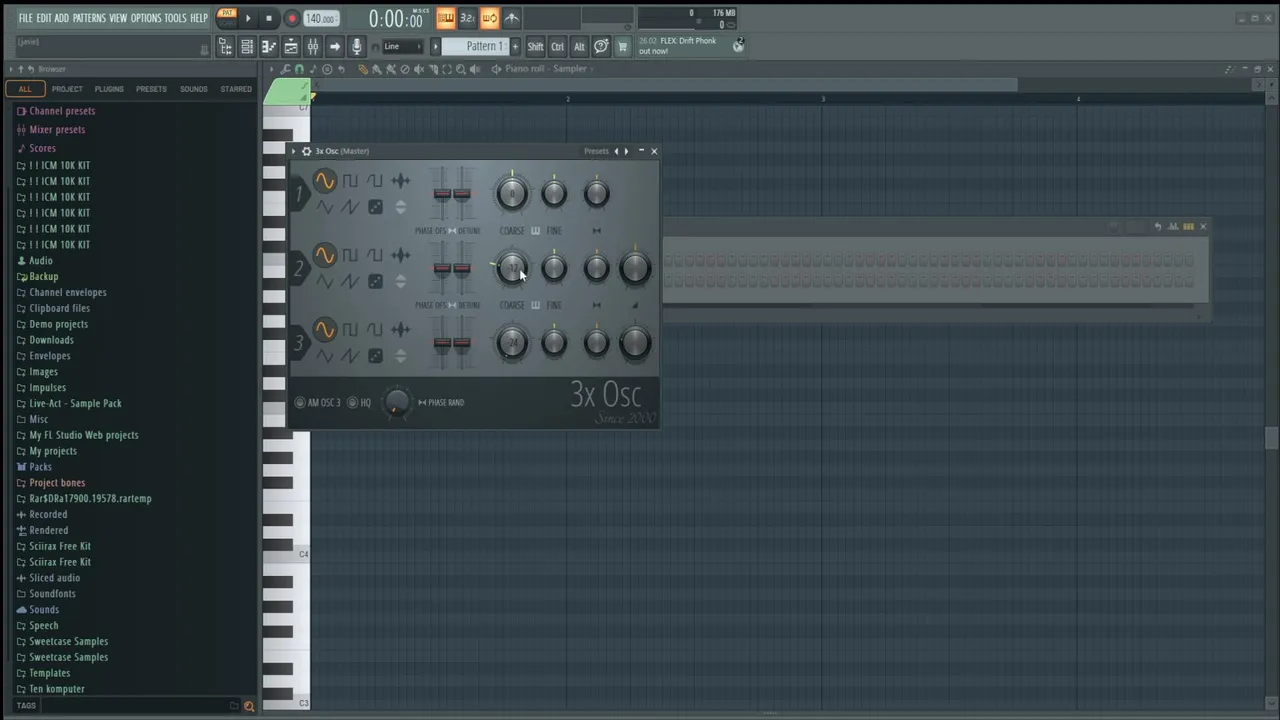1280x720 pixels.
Task: Click oscillator 1 phase offset slider
Action: (x=441, y=195)
